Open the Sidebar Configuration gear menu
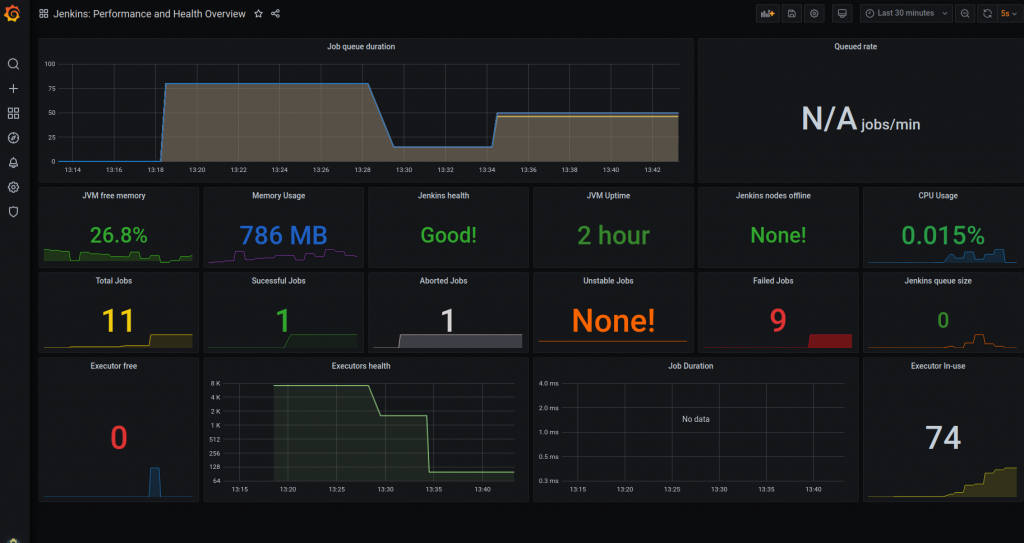This screenshot has height=543, width=1024. 13,187
